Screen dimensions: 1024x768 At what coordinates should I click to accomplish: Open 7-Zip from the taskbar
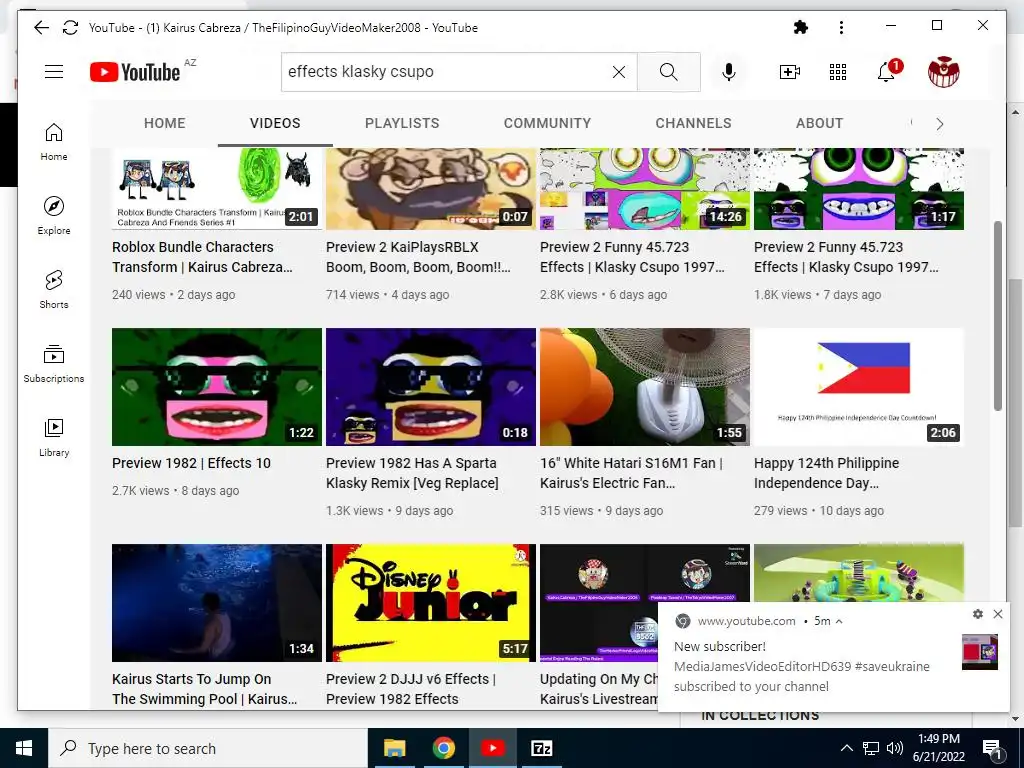[x=542, y=748]
